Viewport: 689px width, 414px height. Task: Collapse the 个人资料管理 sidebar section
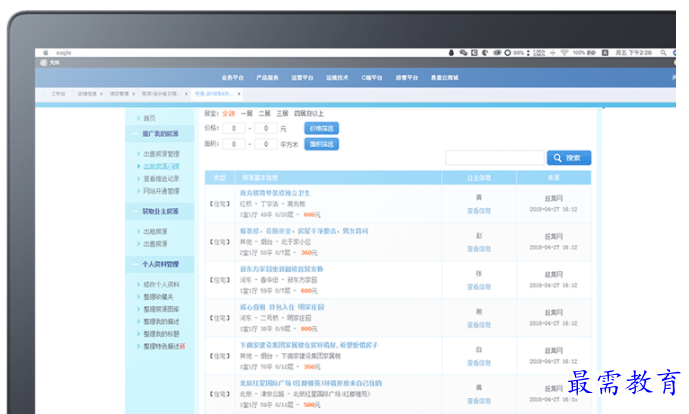(160, 264)
